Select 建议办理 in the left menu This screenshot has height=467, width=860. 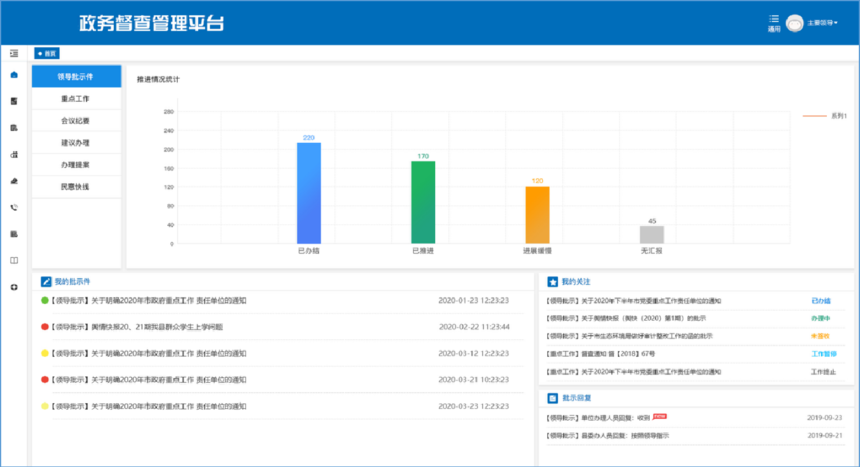click(x=76, y=143)
